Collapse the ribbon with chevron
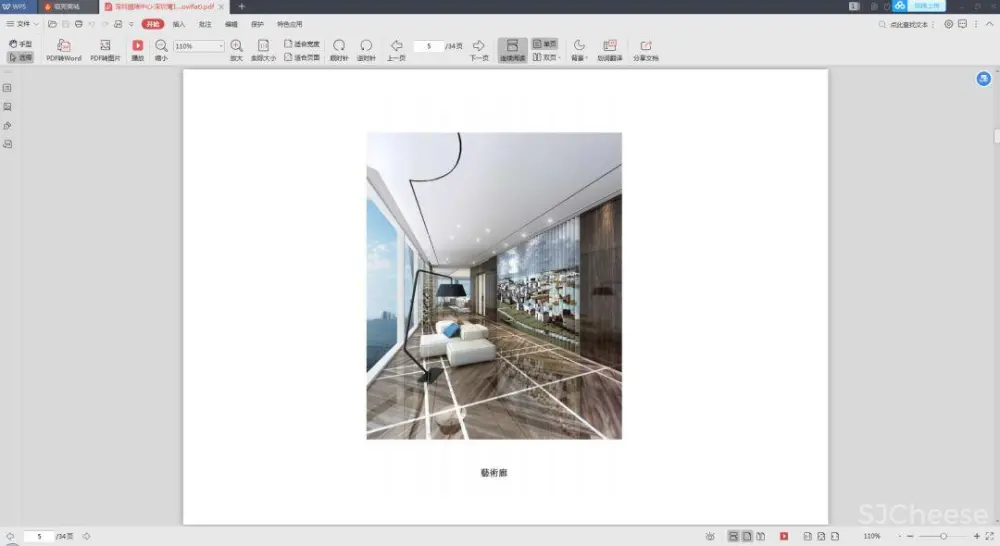The width and height of the screenshot is (1000, 546). (x=989, y=24)
